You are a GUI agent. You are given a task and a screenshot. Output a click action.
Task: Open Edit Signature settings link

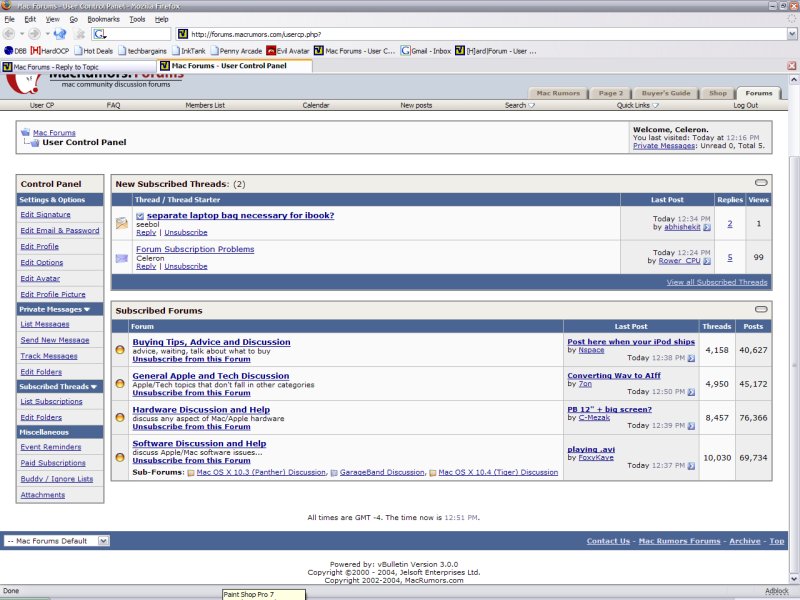click(x=45, y=214)
